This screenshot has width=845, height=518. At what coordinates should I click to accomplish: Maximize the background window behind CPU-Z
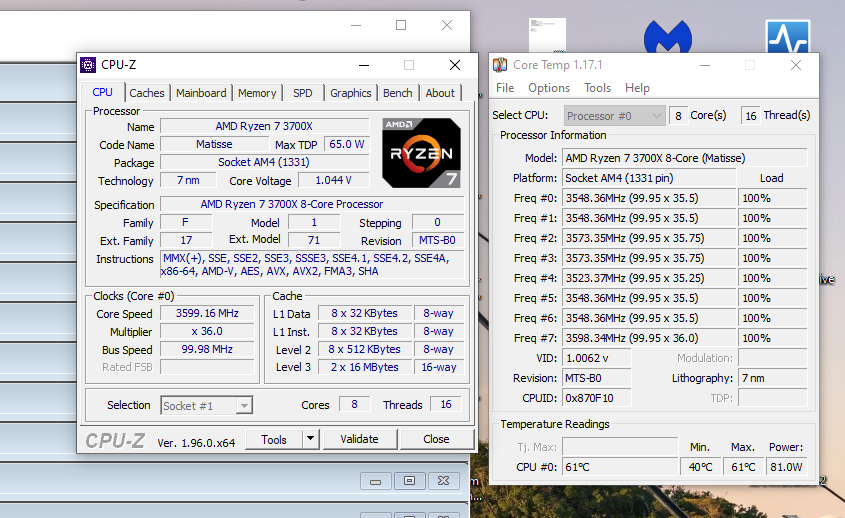(401, 25)
